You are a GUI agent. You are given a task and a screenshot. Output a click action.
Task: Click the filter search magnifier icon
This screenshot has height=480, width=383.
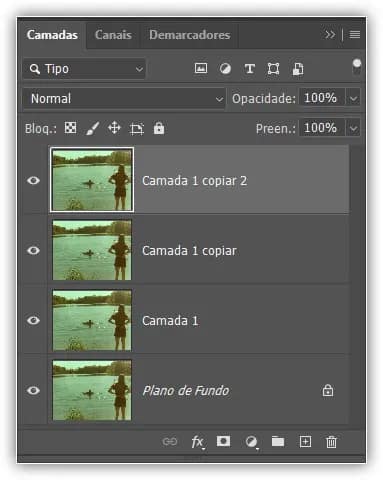point(35,69)
